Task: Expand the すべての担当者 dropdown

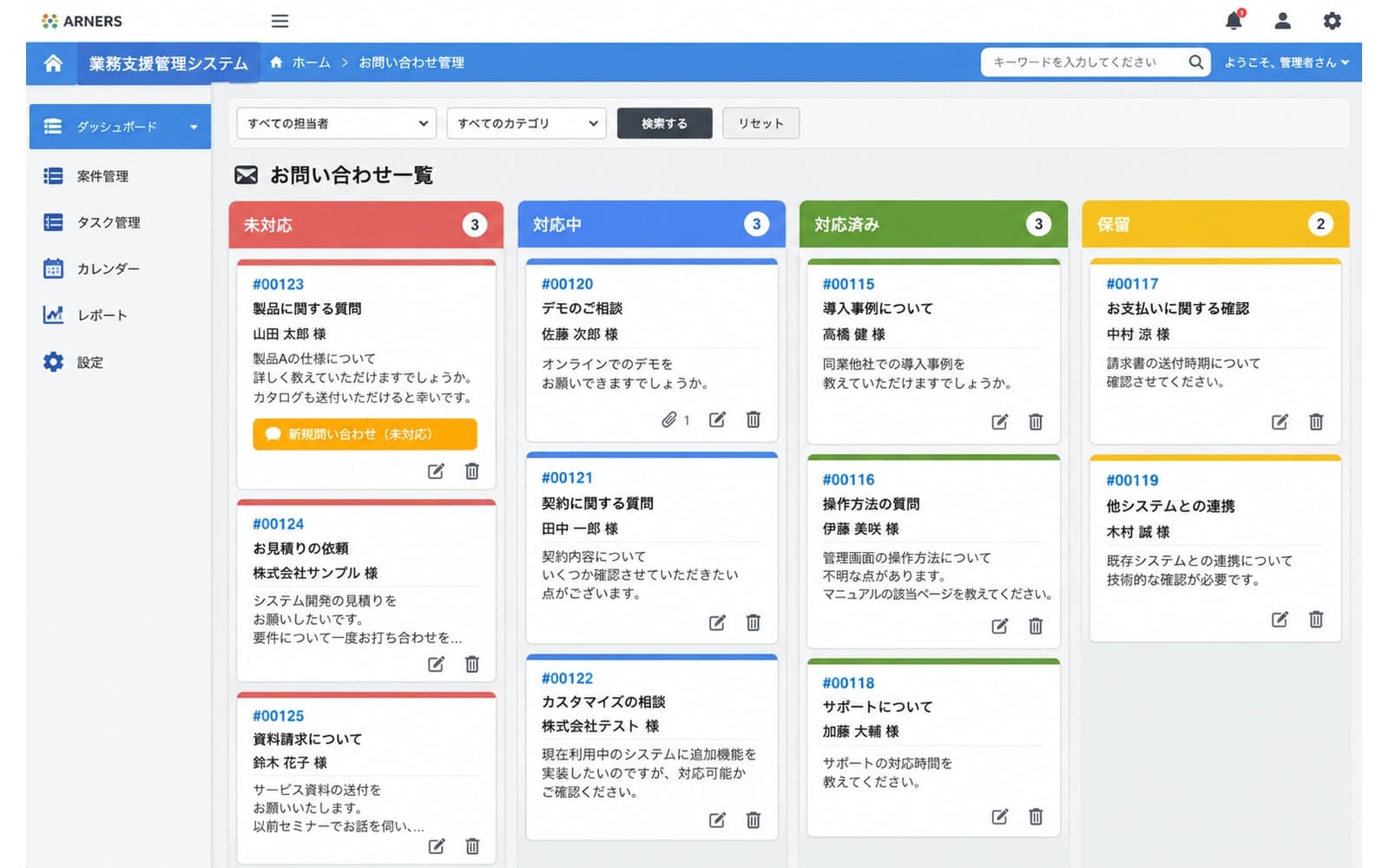Action: pos(336,123)
